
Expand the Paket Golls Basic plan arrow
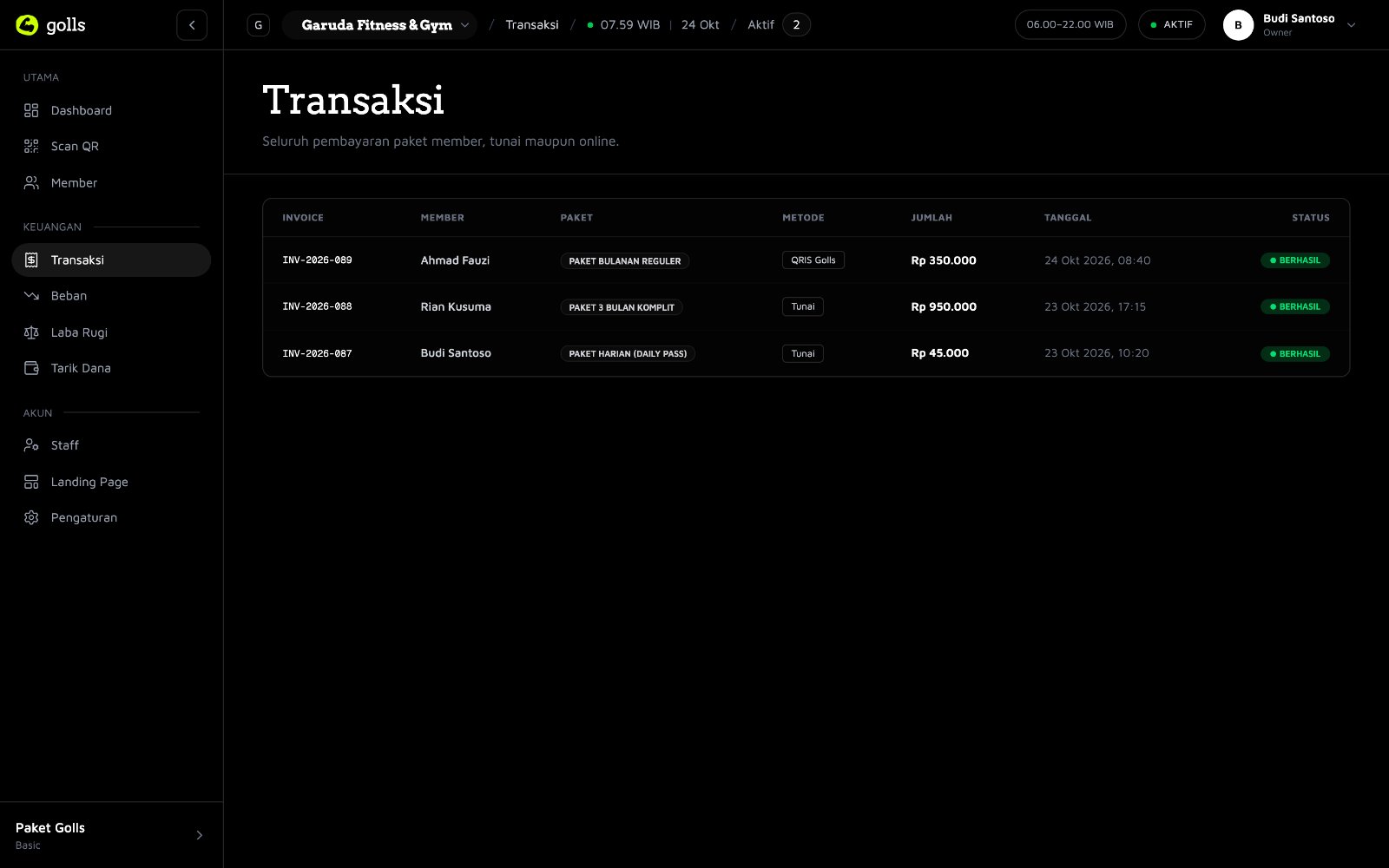(x=199, y=835)
